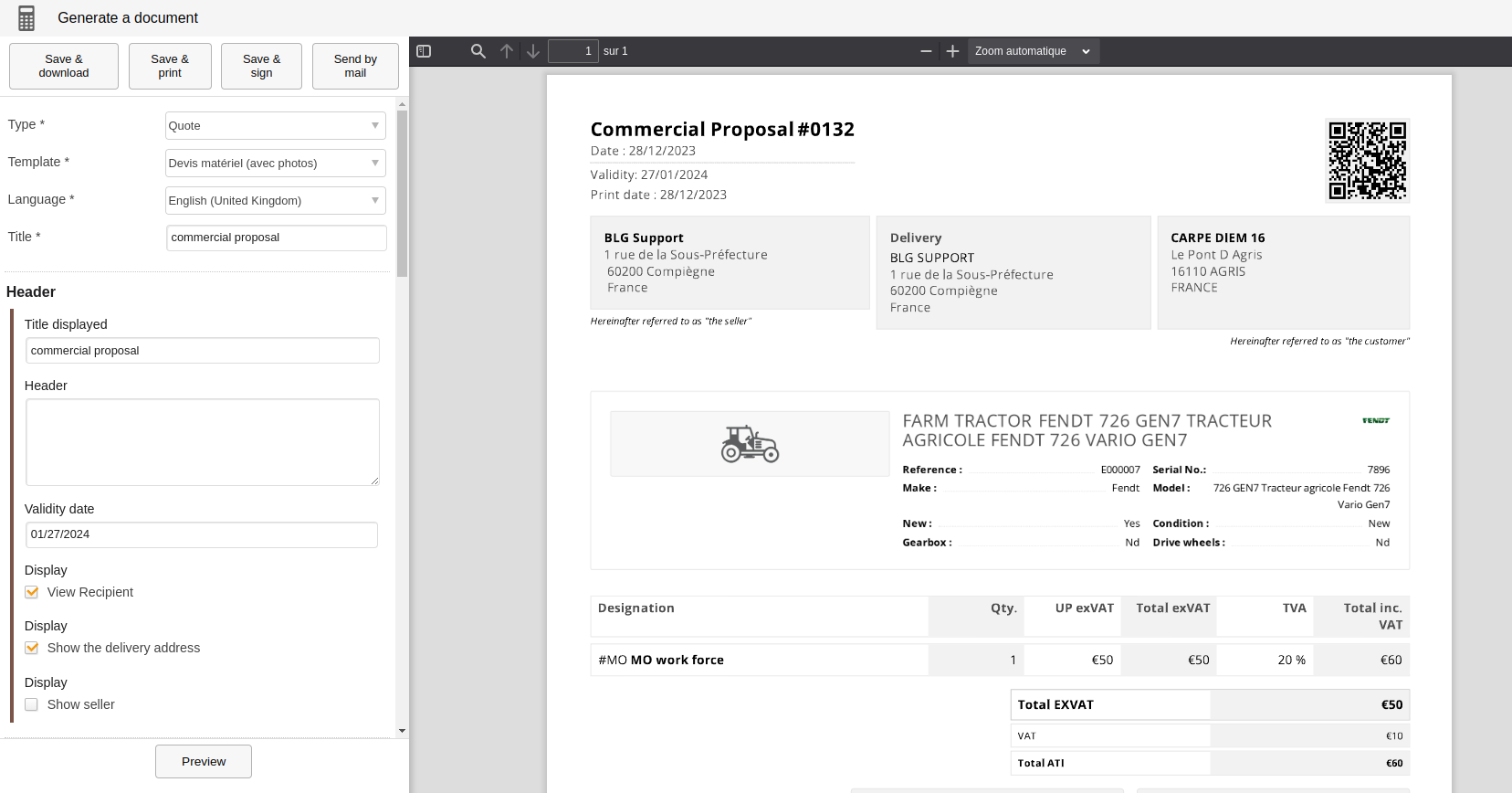Screen dimensions: 1512x793
Task: Click the form panel scrollbar thumb
Action: tap(402, 194)
